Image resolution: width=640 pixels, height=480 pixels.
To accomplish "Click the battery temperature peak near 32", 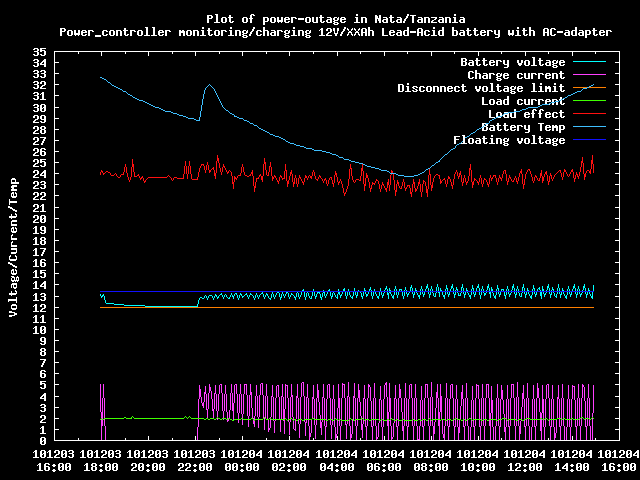I will click(209, 86).
